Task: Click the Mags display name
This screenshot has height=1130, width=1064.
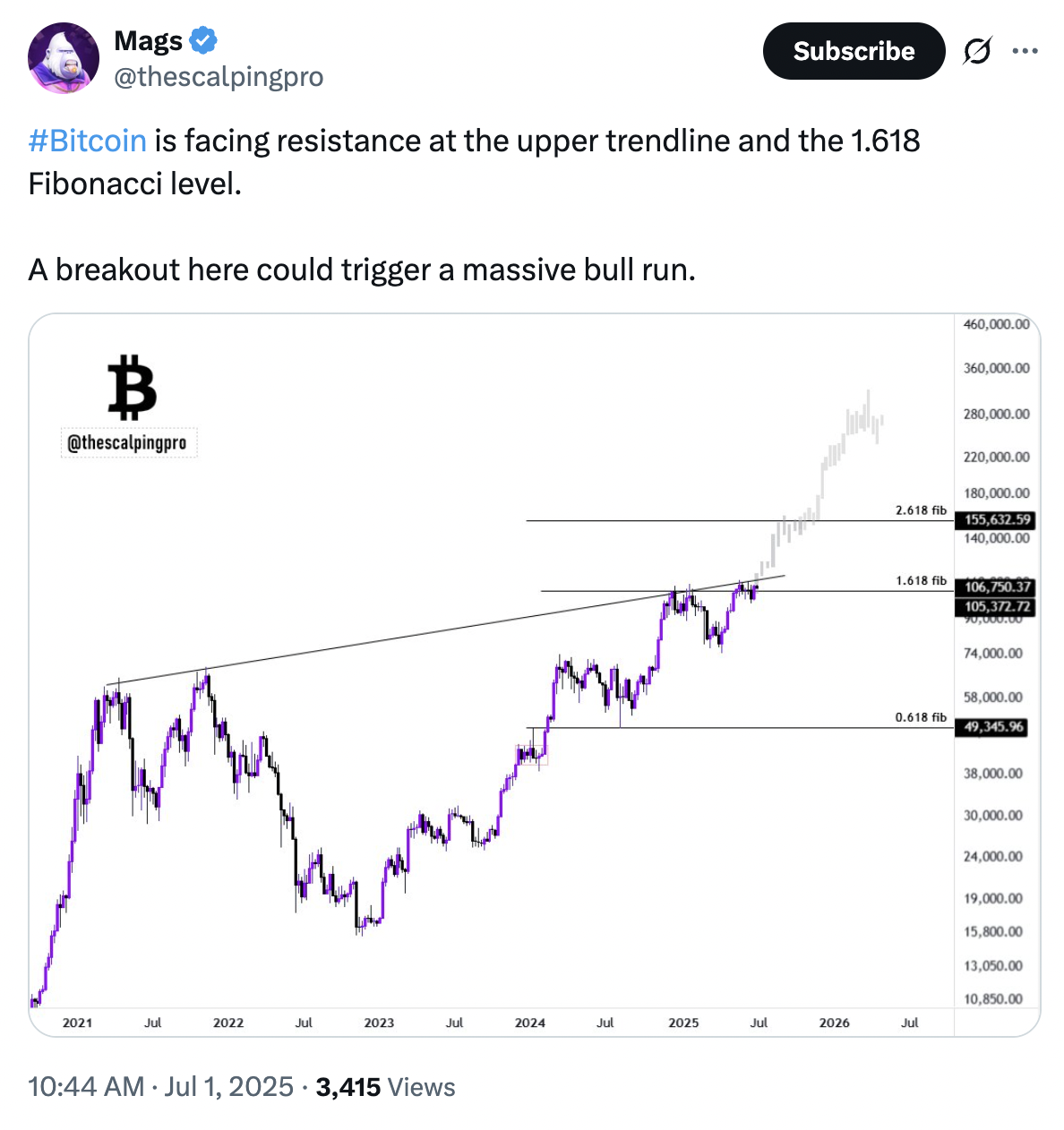Action: [148, 40]
